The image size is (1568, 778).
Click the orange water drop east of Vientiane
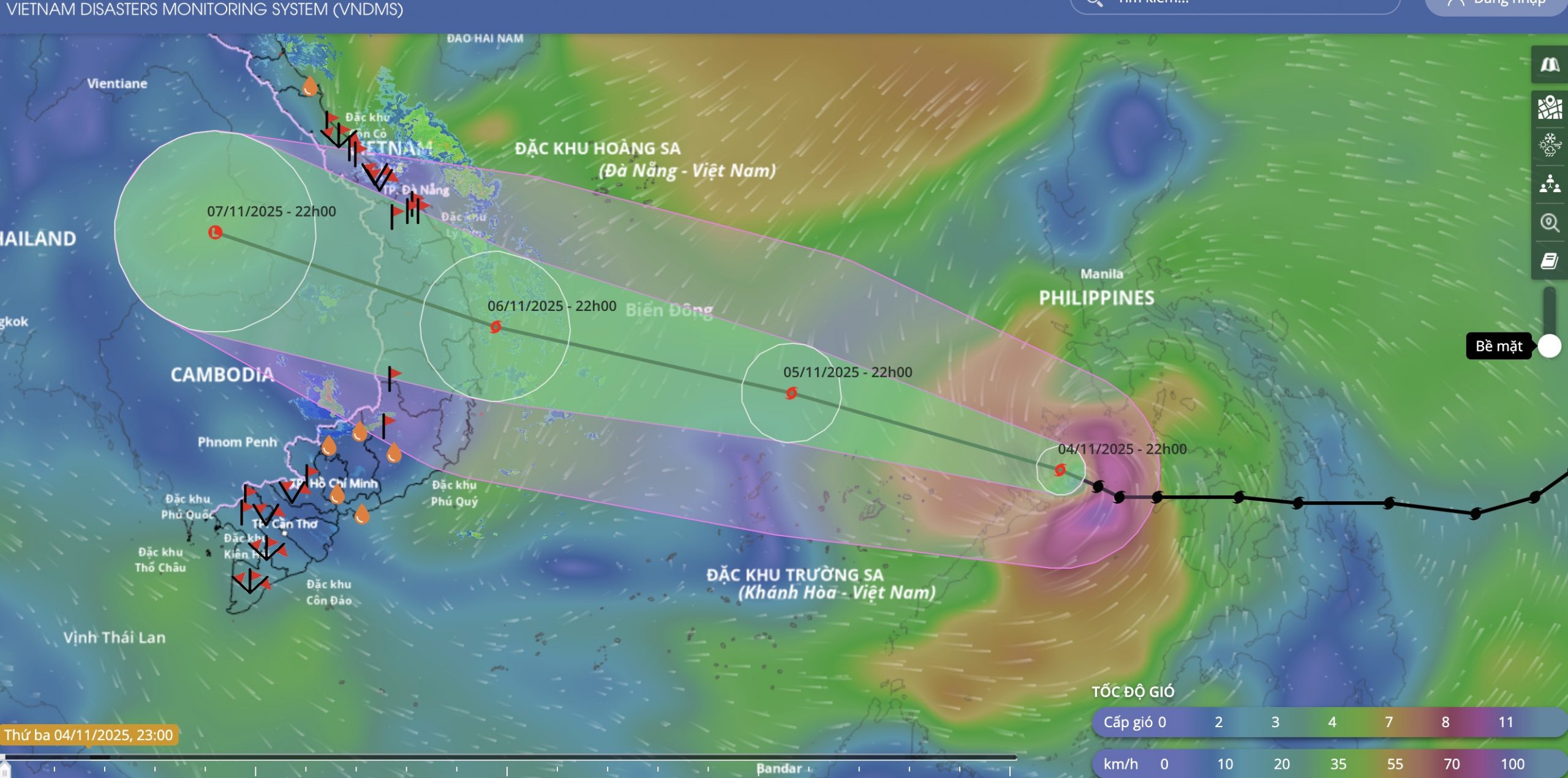pyautogui.click(x=311, y=86)
